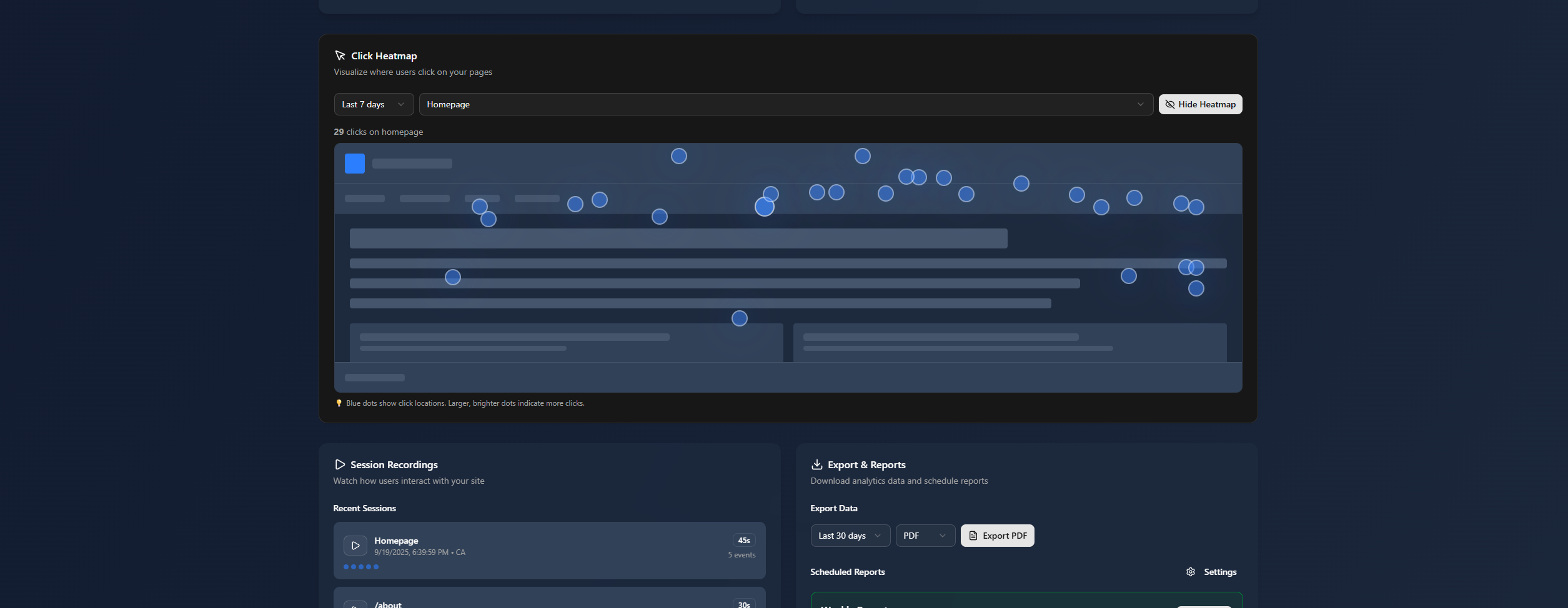This screenshot has width=1568, height=608.
Task: Click the Session Recordings play outline icon
Action: click(x=339, y=464)
